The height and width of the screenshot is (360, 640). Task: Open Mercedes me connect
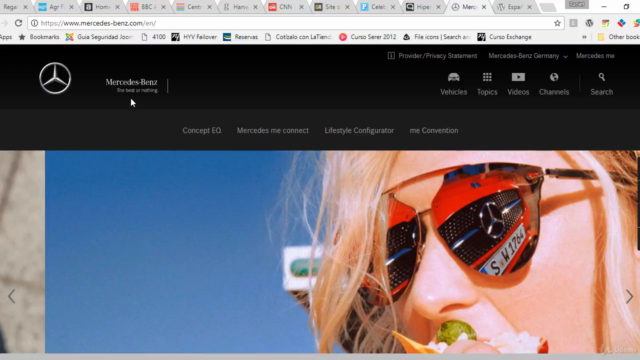tap(273, 131)
